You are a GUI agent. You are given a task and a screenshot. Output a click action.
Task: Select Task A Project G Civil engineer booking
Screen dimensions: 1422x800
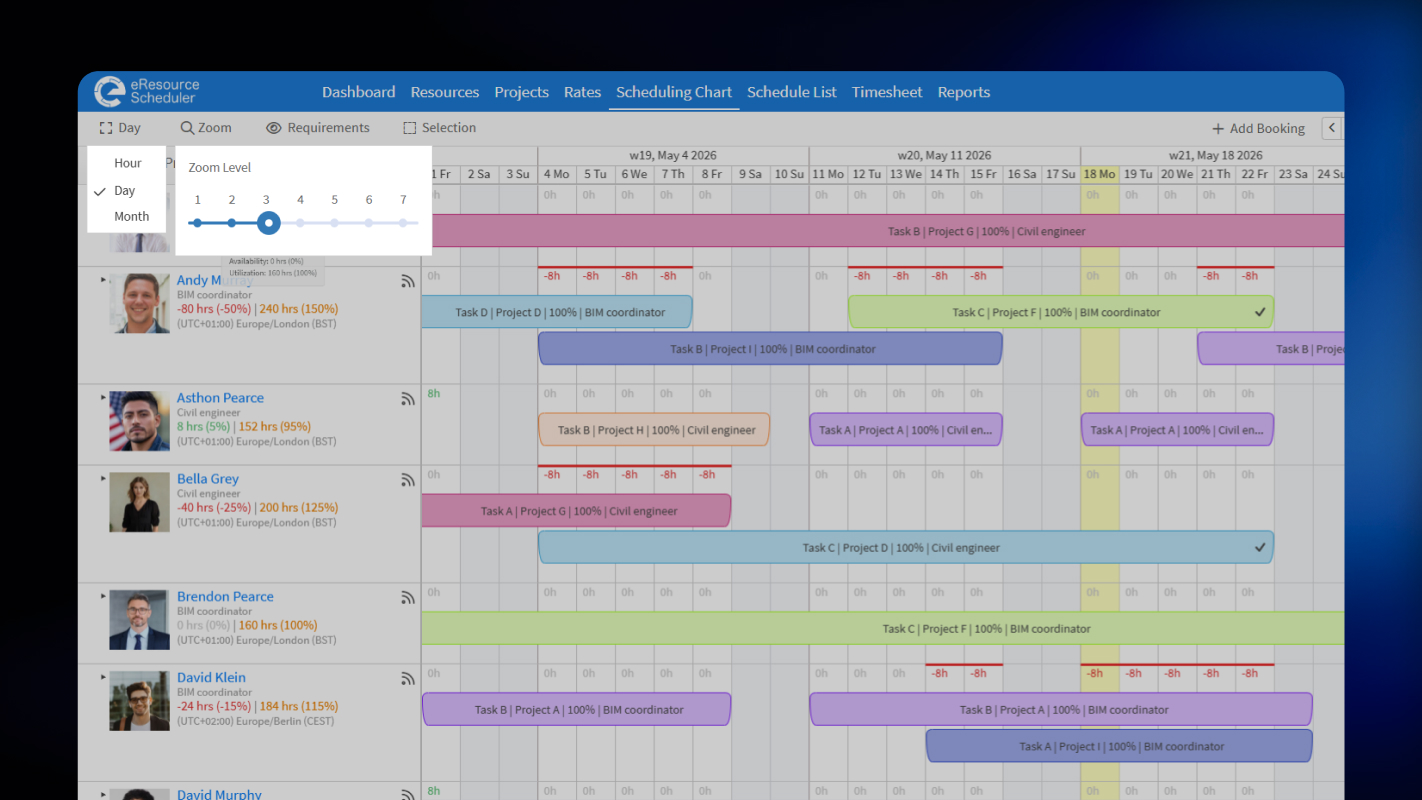(576, 511)
